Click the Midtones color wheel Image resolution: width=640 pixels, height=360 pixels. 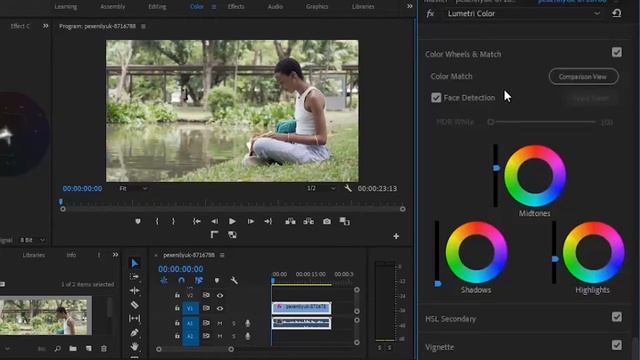(535, 176)
